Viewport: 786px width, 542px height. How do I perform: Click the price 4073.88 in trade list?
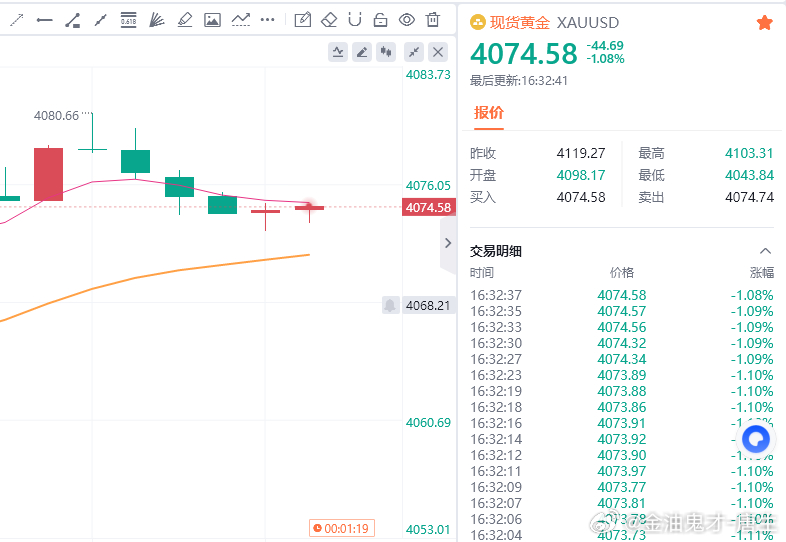pyautogui.click(x=622, y=392)
